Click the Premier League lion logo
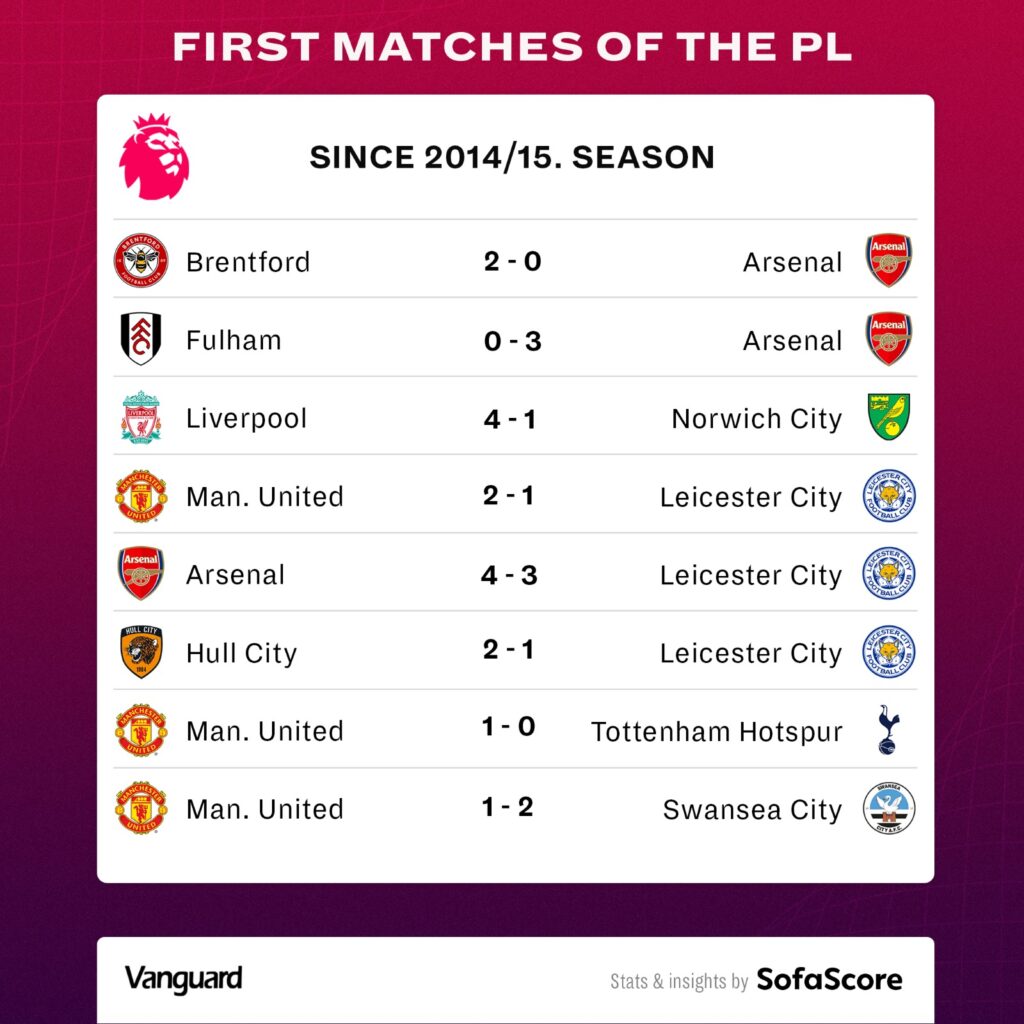Screen dimensions: 1024x1024 (153, 157)
